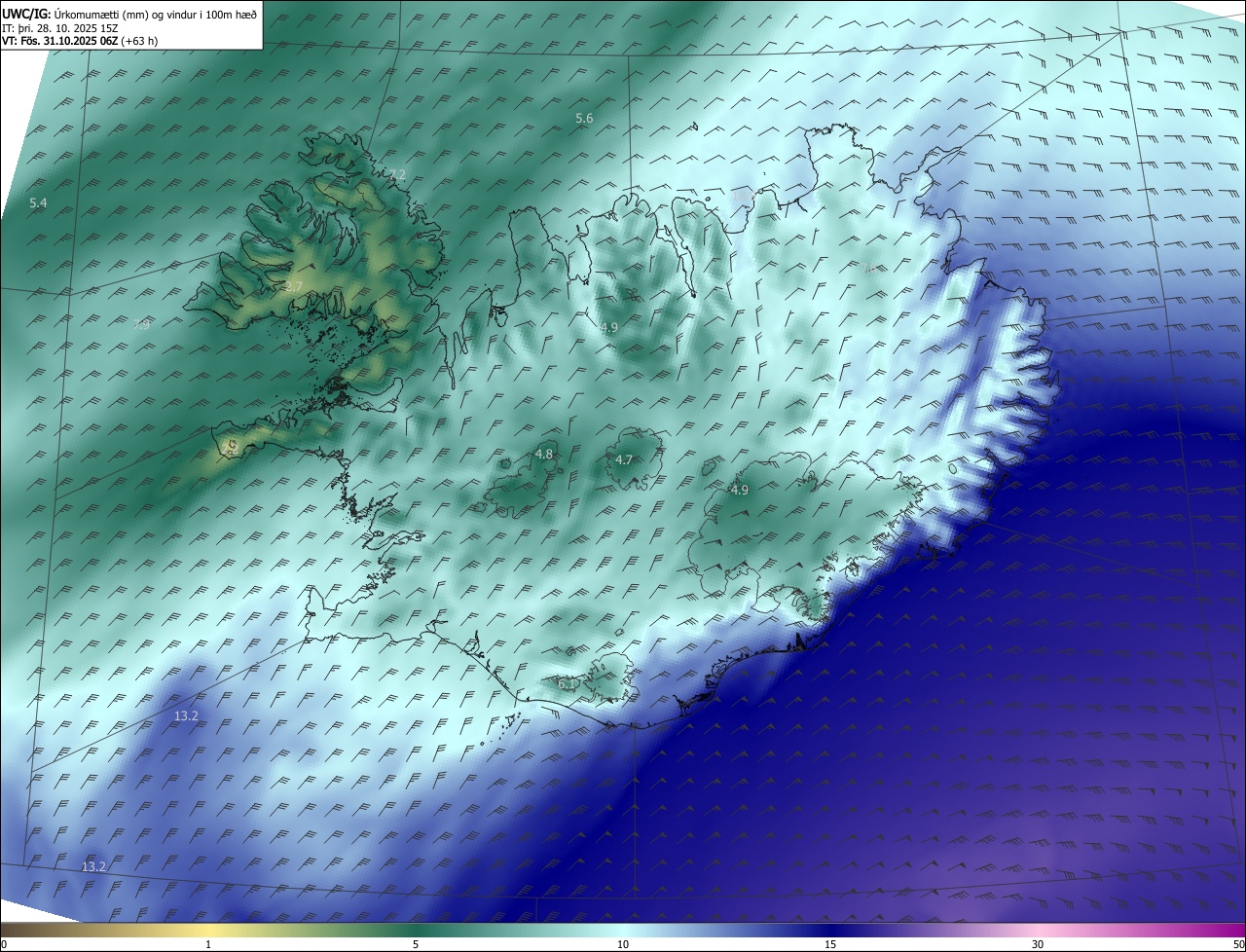Click the 50 tick on the color scale
The width and height of the screenshot is (1246, 952).
click(x=1238, y=944)
